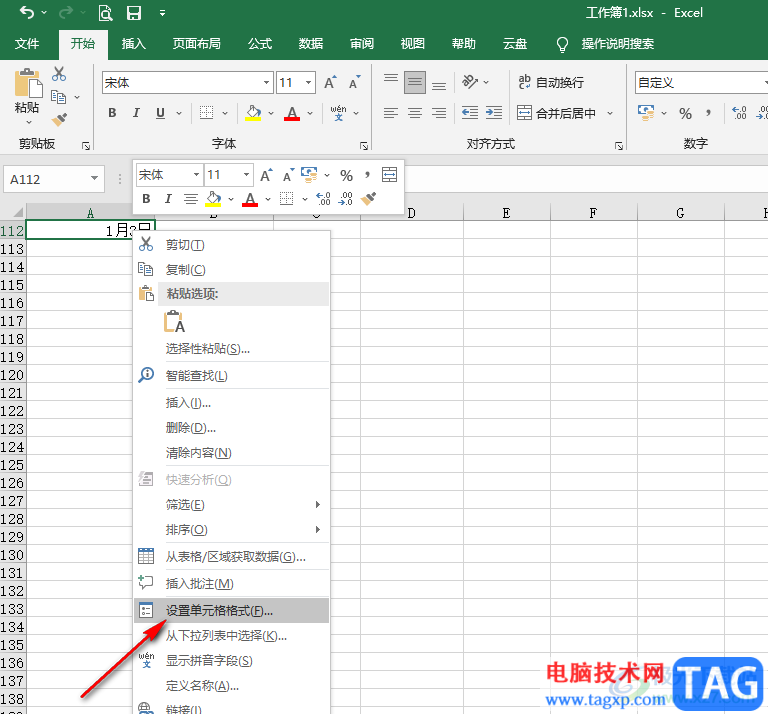Viewport: 768px width, 714px height.
Task: Click the ribbon Format Painter brush
Action: click(59, 119)
